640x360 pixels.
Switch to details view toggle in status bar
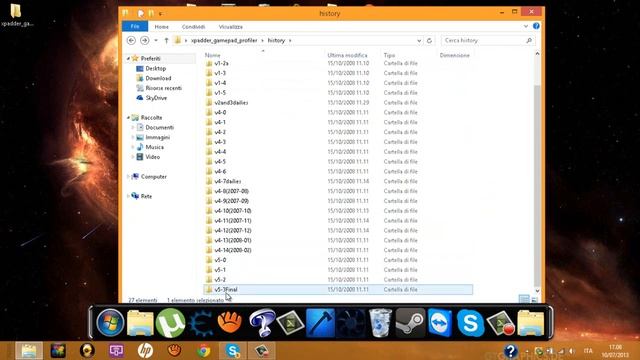tap(524, 300)
